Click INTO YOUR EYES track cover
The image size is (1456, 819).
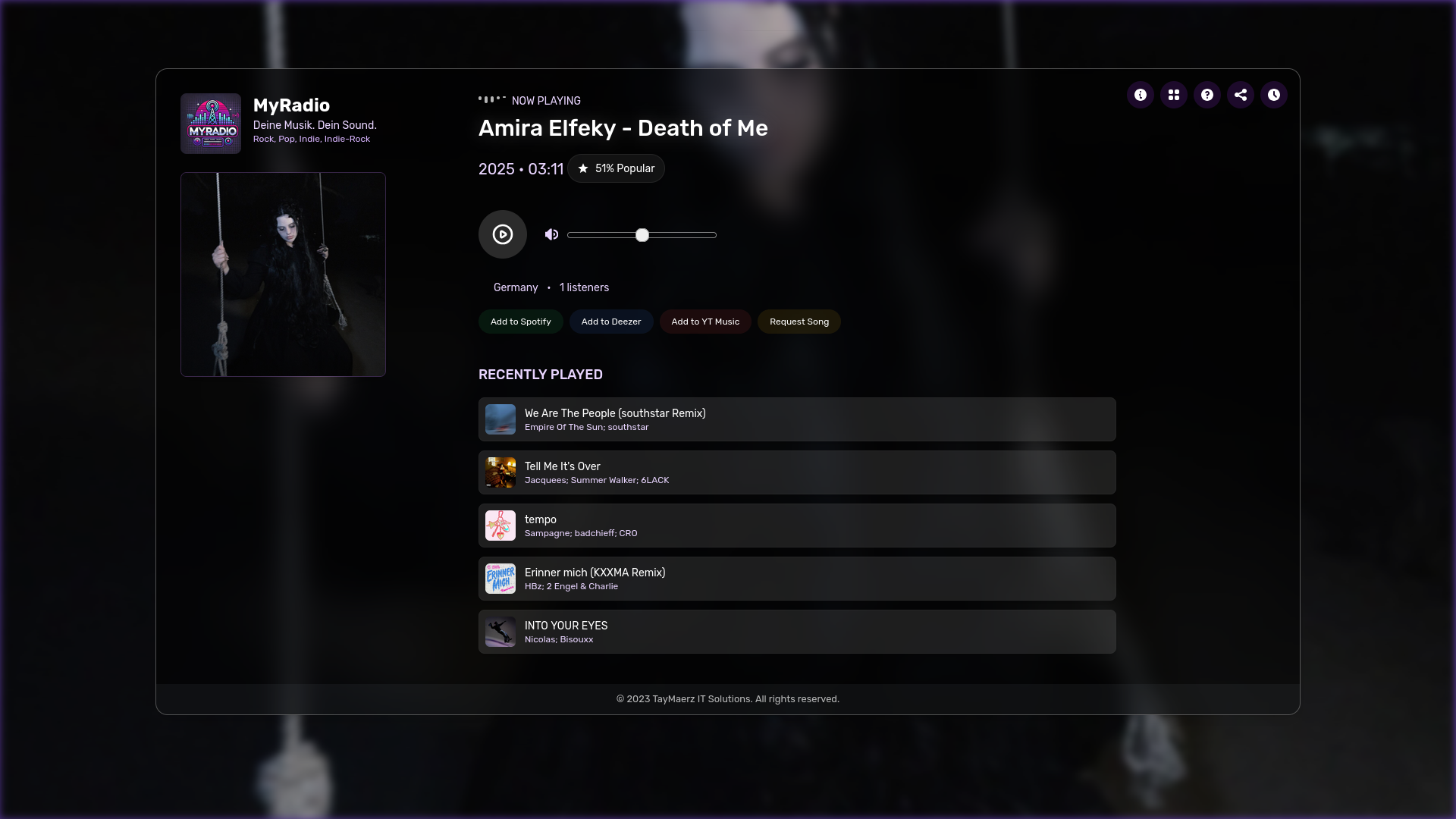pyautogui.click(x=500, y=632)
